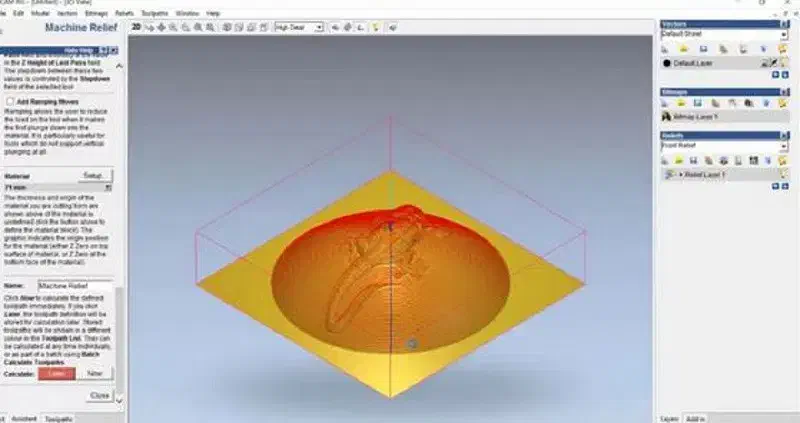
Task: Collapse the Vectors panel header
Action: (x=784, y=24)
